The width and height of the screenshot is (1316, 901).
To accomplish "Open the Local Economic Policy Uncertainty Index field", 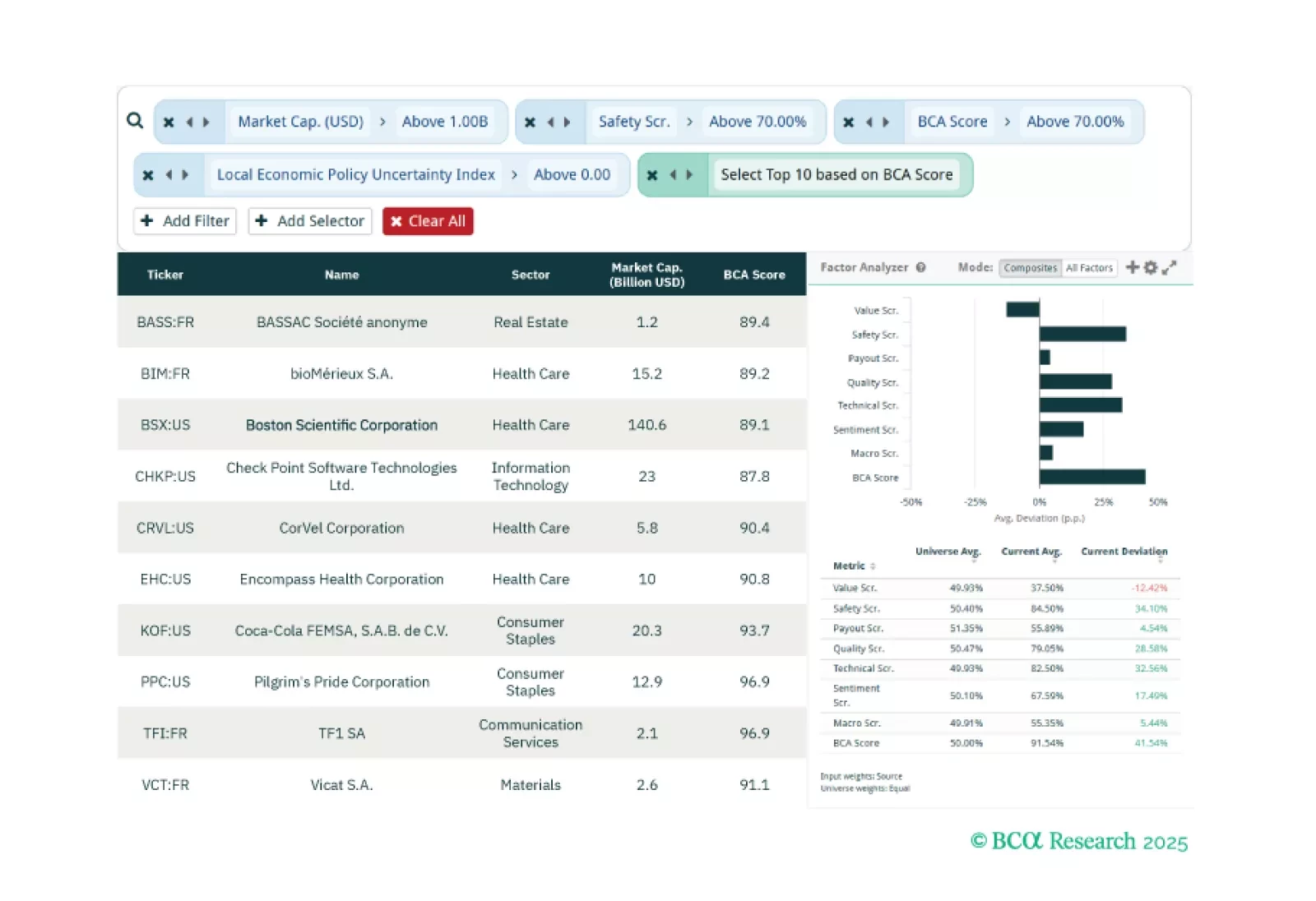I will (355, 175).
